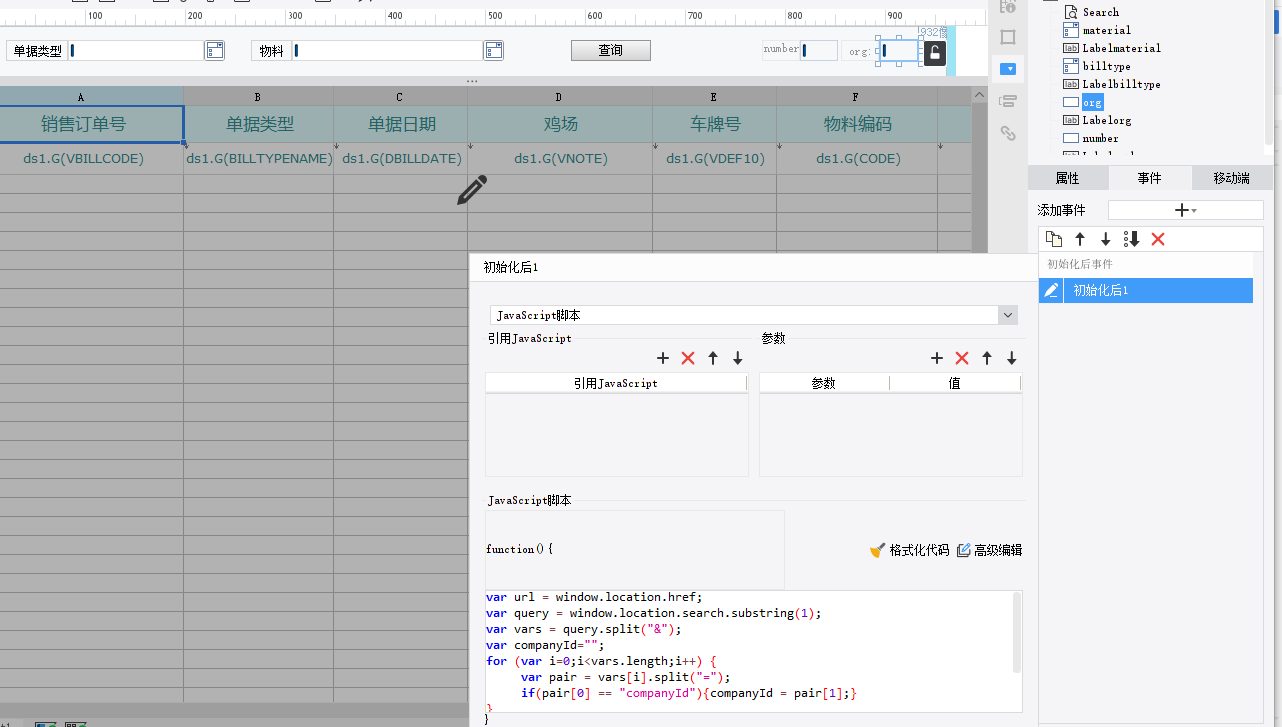
Task: Click the copy event icon in events toolbar
Action: coord(1054,239)
